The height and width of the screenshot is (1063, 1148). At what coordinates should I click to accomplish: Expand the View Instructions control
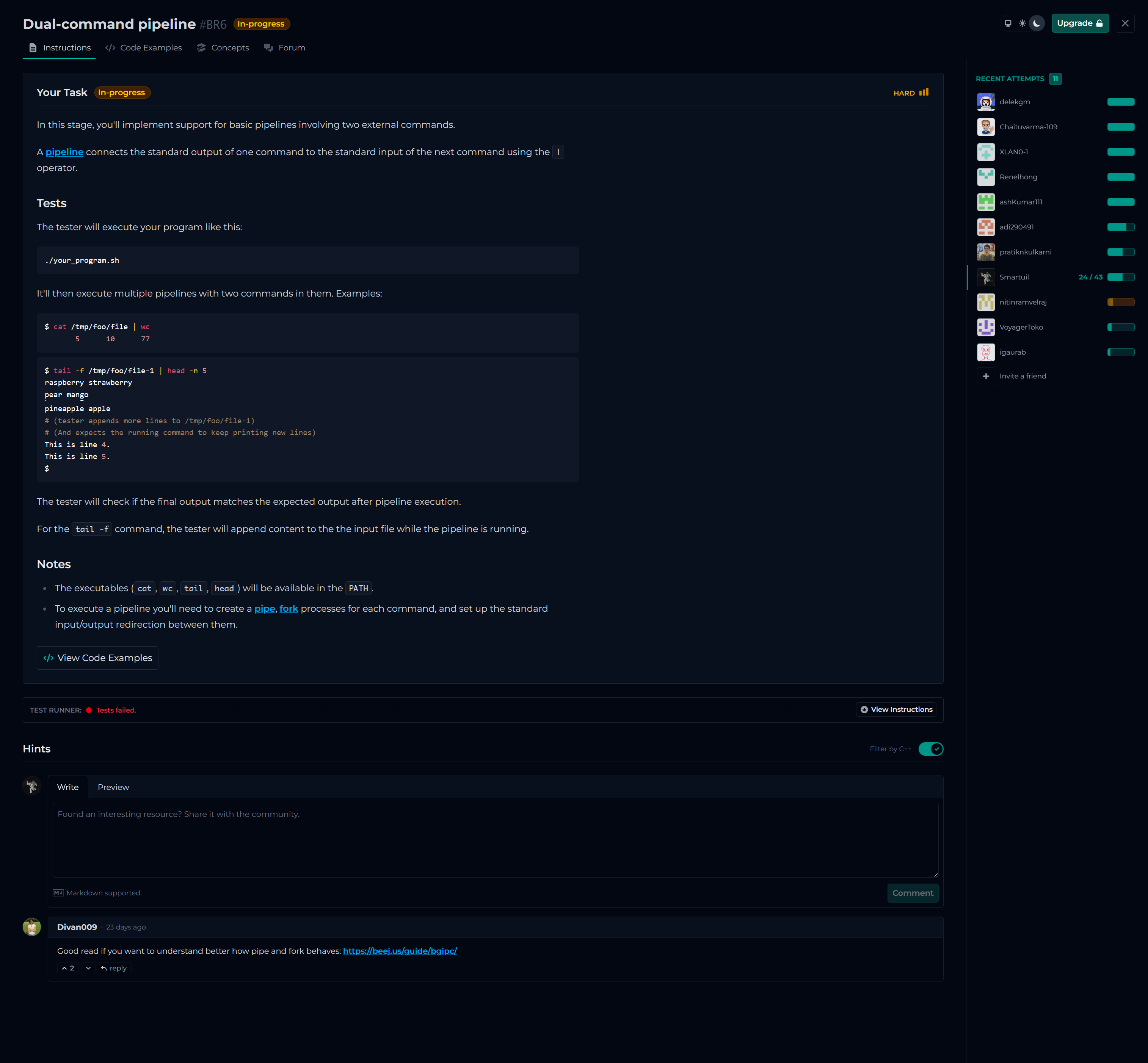896,710
